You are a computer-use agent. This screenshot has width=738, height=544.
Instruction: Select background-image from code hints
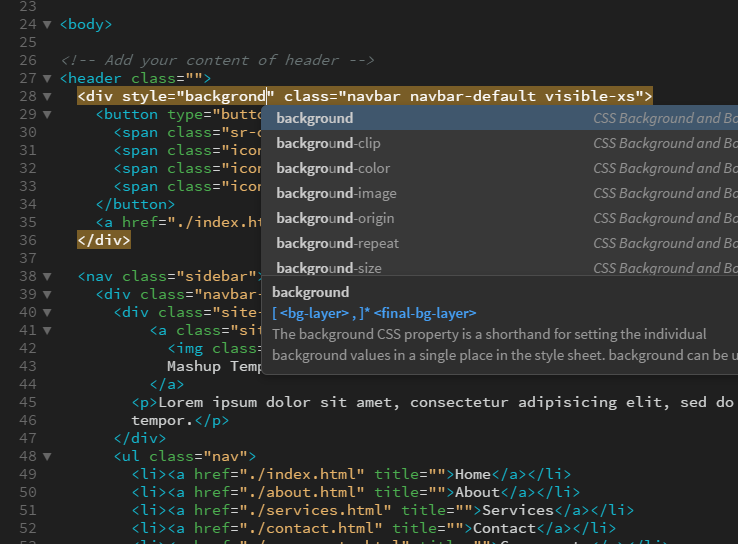(336, 193)
